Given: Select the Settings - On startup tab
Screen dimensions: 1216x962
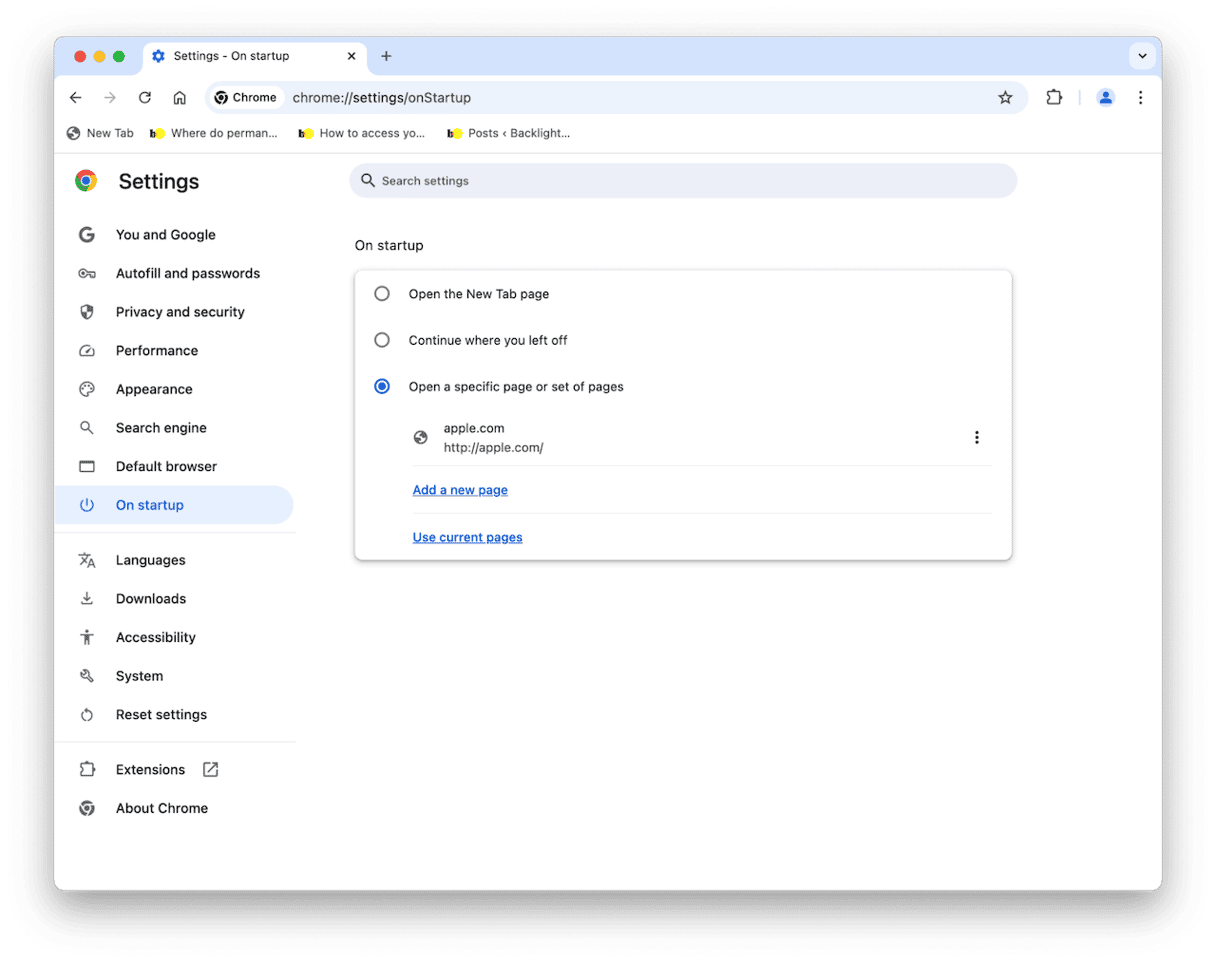Looking at the screenshot, I should coord(254,56).
